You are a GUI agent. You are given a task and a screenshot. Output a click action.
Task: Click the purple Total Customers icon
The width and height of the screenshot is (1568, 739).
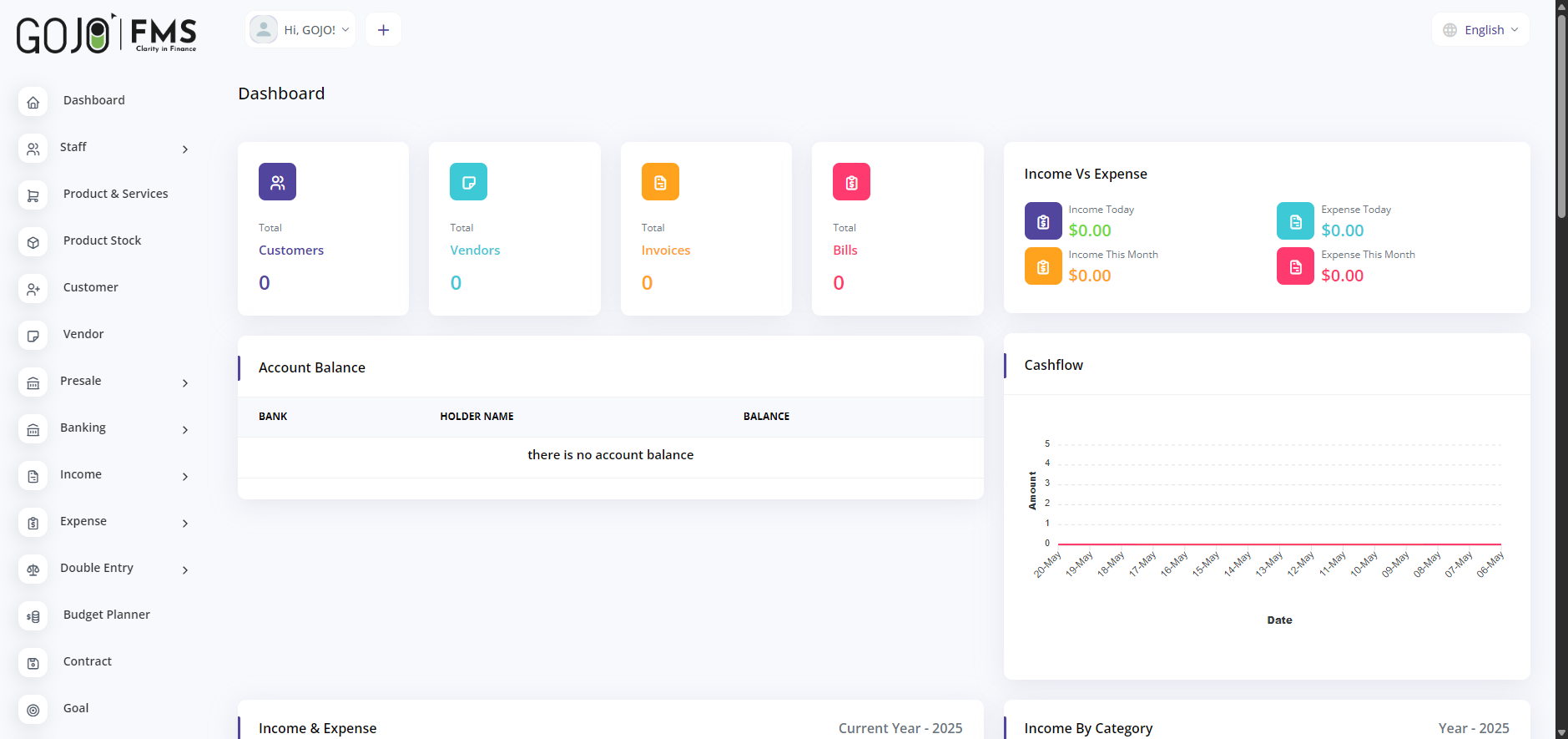pyautogui.click(x=277, y=182)
